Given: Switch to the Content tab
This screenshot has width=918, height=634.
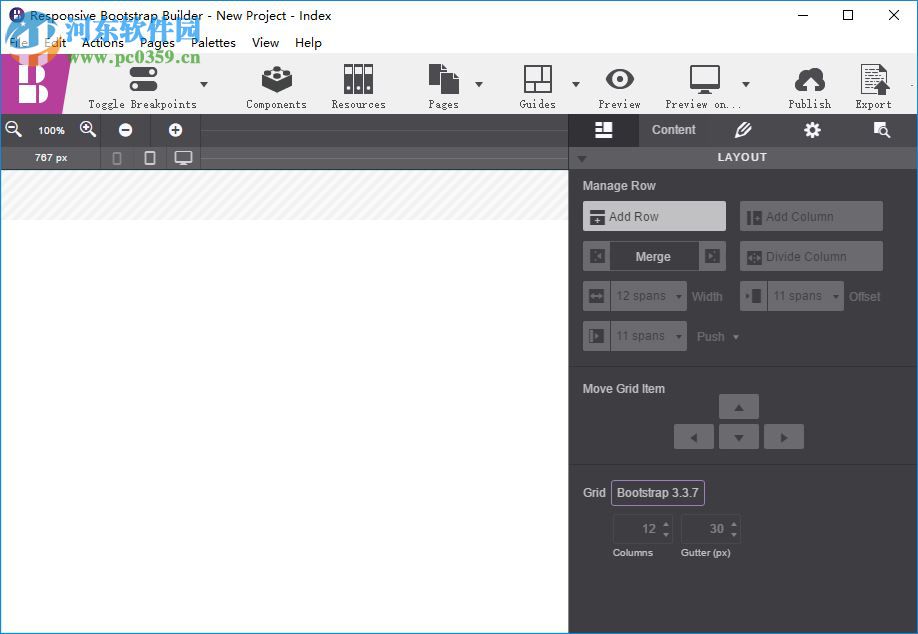Looking at the screenshot, I should click(x=673, y=130).
